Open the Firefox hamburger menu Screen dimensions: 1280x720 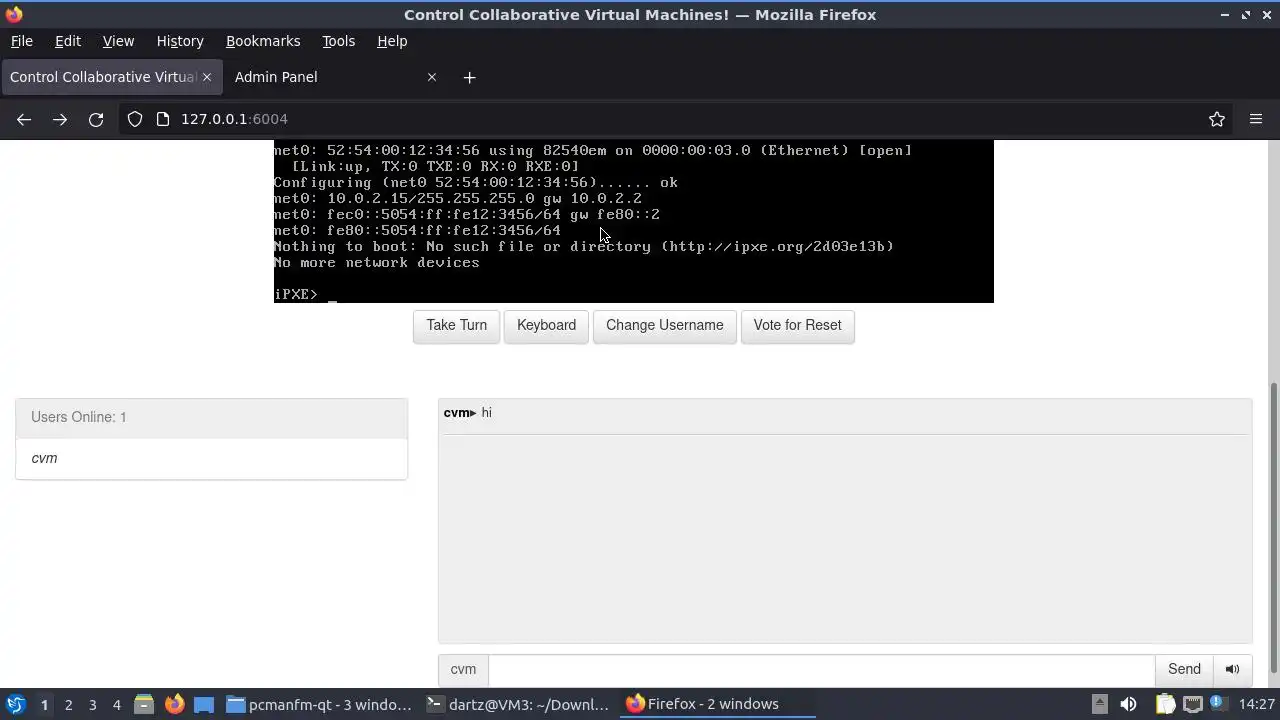point(1256,119)
